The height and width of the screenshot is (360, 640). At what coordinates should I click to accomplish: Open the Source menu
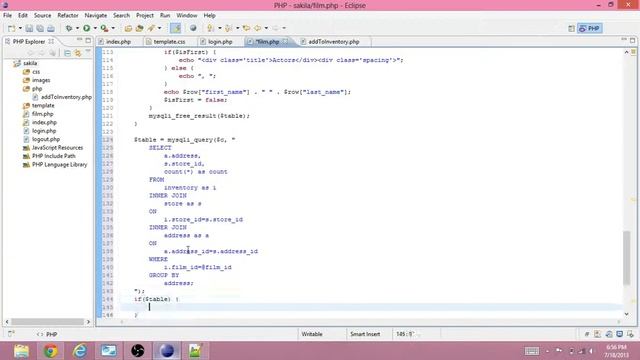42,15
